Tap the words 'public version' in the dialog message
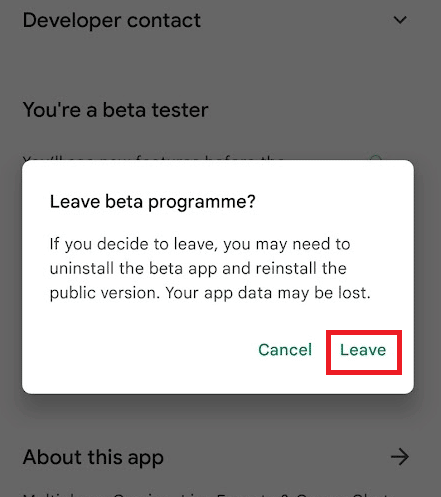The image size is (441, 497). (x=103, y=293)
